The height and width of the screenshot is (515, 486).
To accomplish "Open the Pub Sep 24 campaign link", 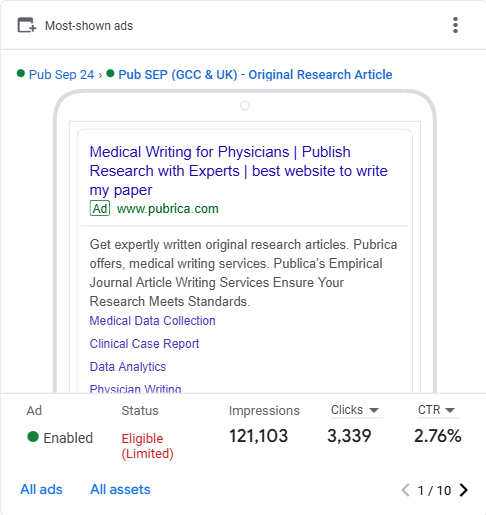I will [x=61, y=75].
